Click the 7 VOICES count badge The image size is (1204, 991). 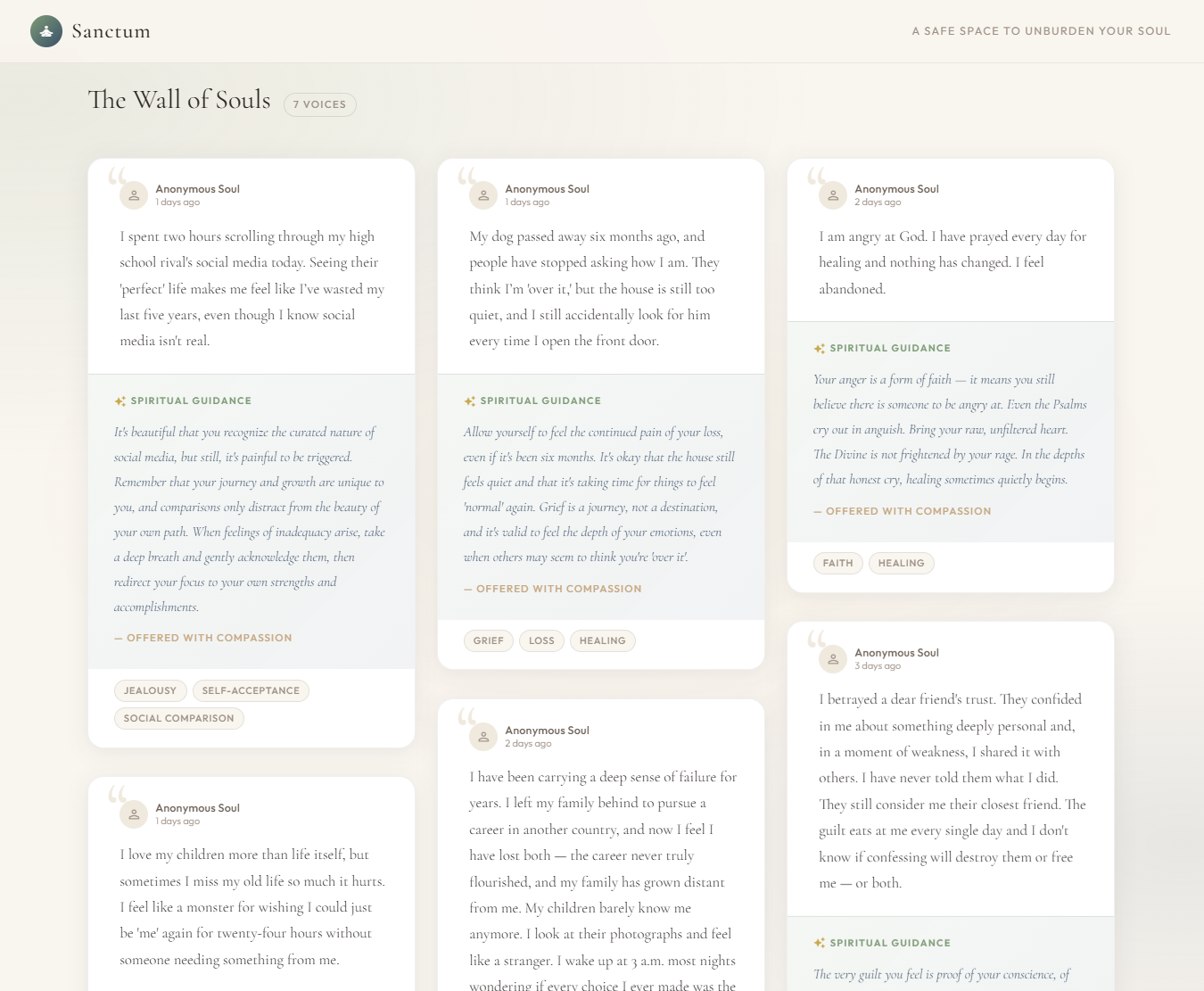pyautogui.click(x=319, y=104)
